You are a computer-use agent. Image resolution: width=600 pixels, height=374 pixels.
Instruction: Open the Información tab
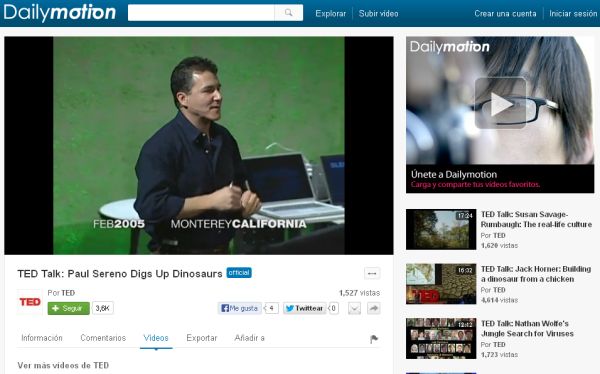tap(42, 338)
